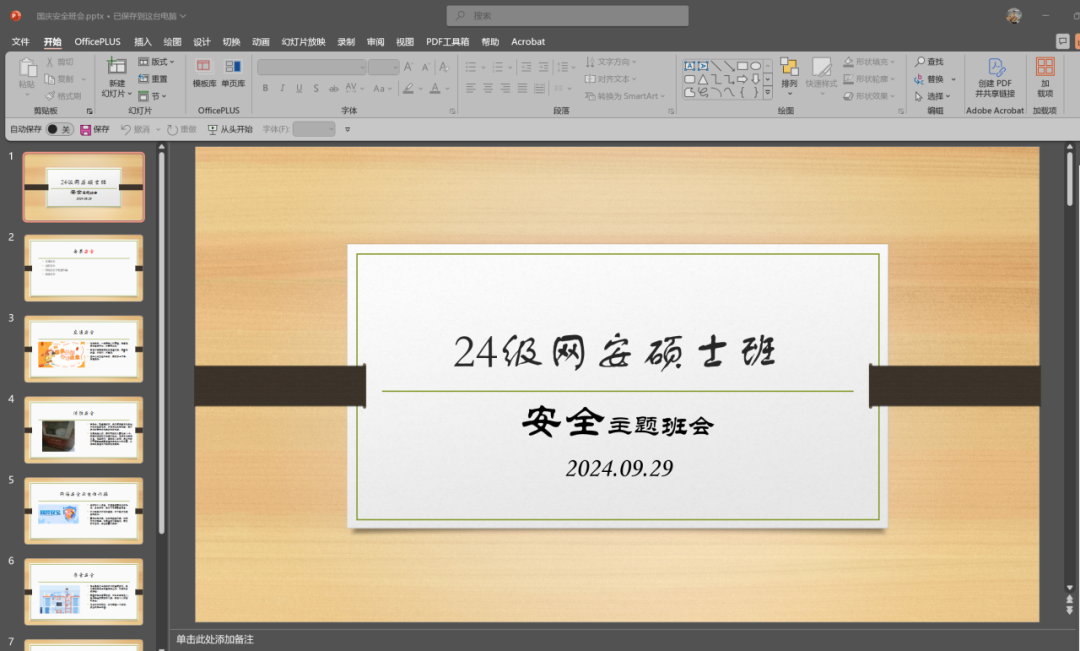Click the 新建幻灯片 (New Slide) icon
This screenshot has width=1080, height=651.
[x=117, y=66]
